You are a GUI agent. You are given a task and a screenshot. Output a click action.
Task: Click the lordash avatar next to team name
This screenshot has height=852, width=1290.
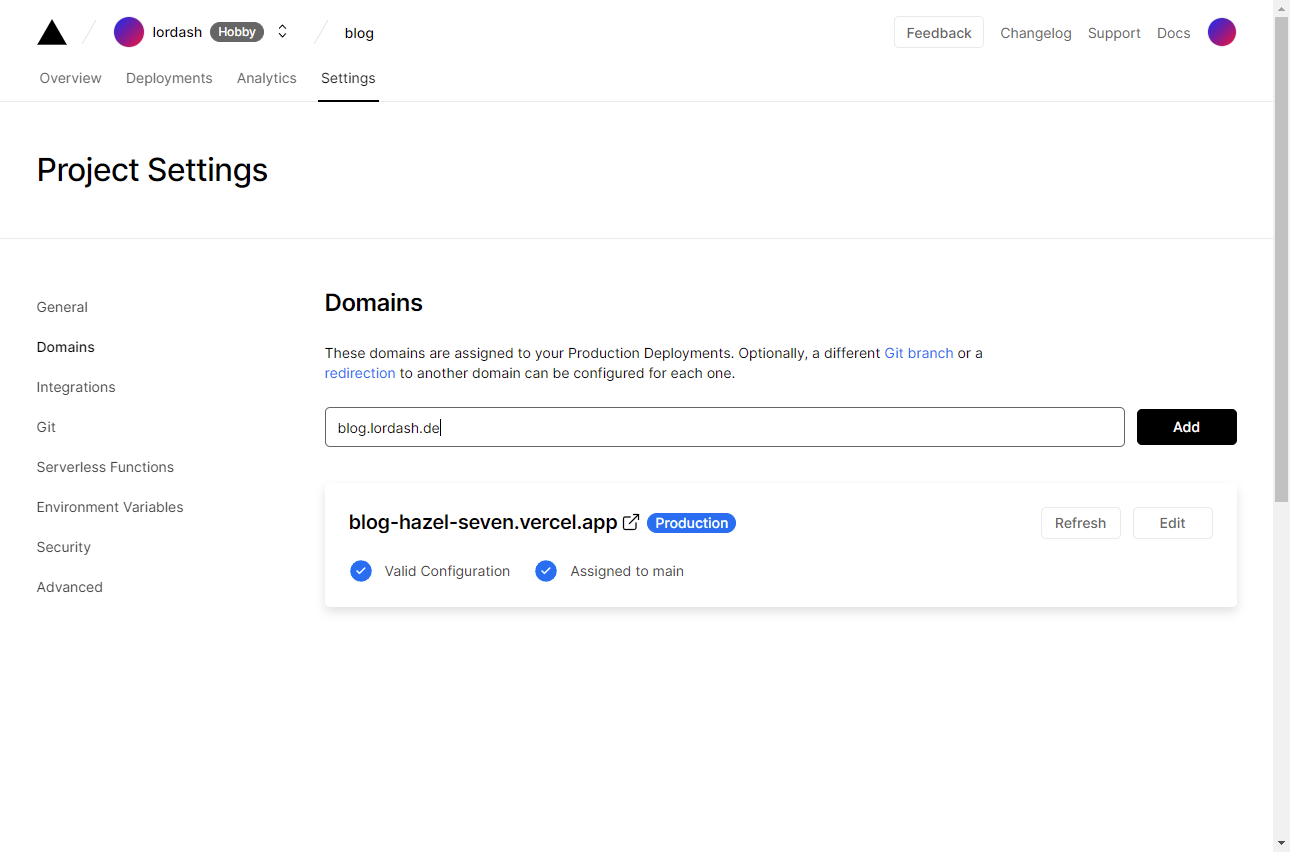(129, 32)
